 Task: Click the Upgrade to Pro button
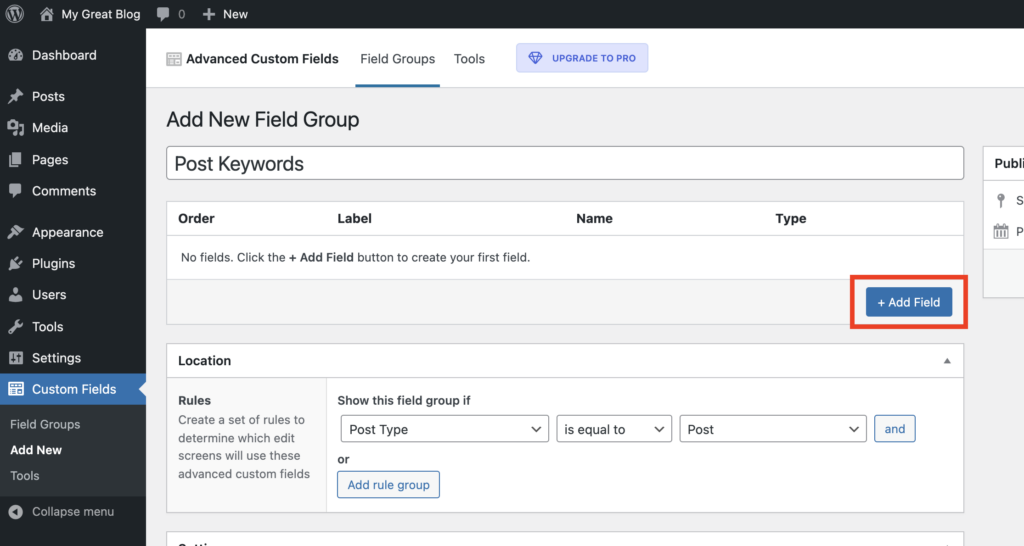tap(582, 57)
